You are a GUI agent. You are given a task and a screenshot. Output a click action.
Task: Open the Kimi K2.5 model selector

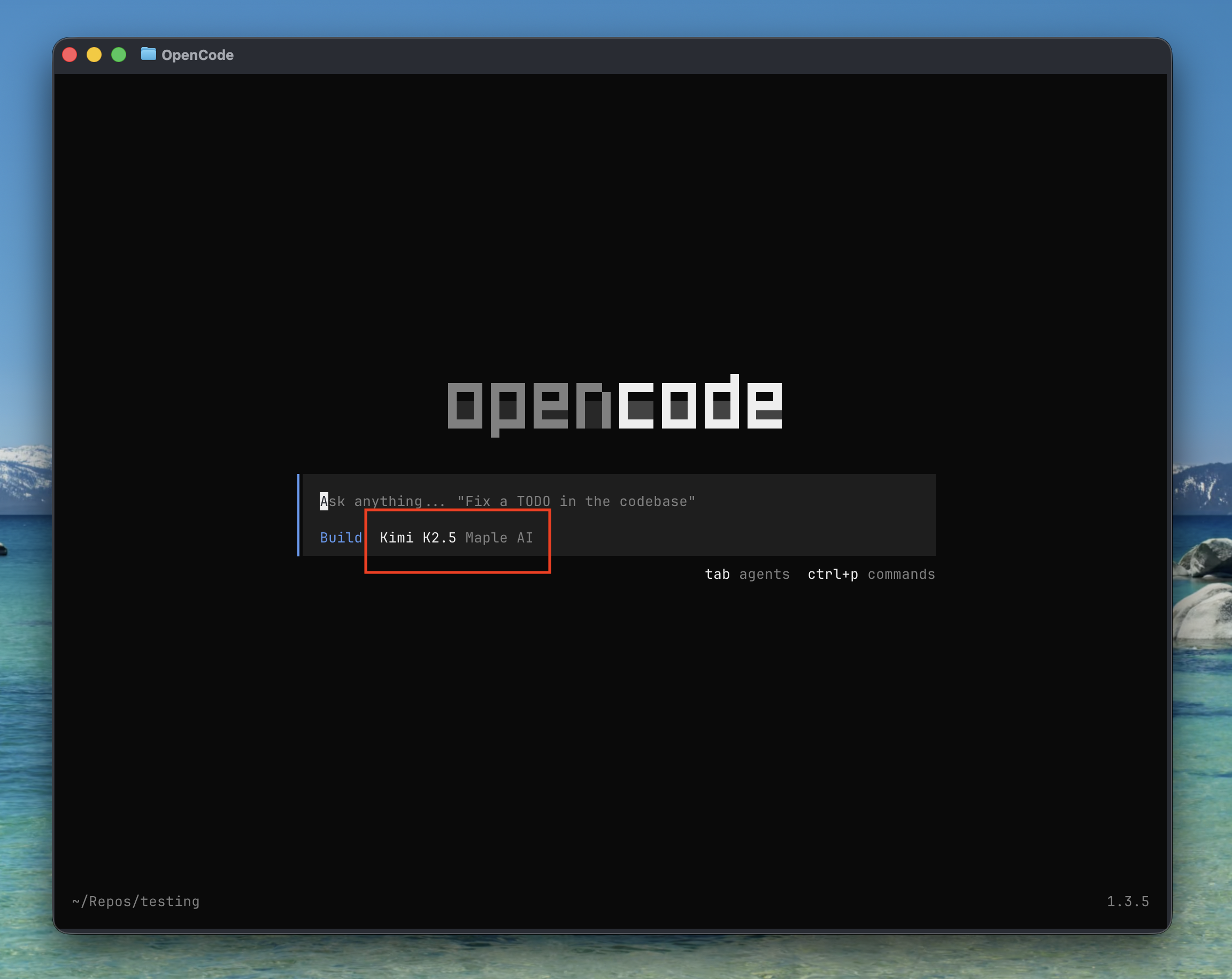tap(418, 538)
